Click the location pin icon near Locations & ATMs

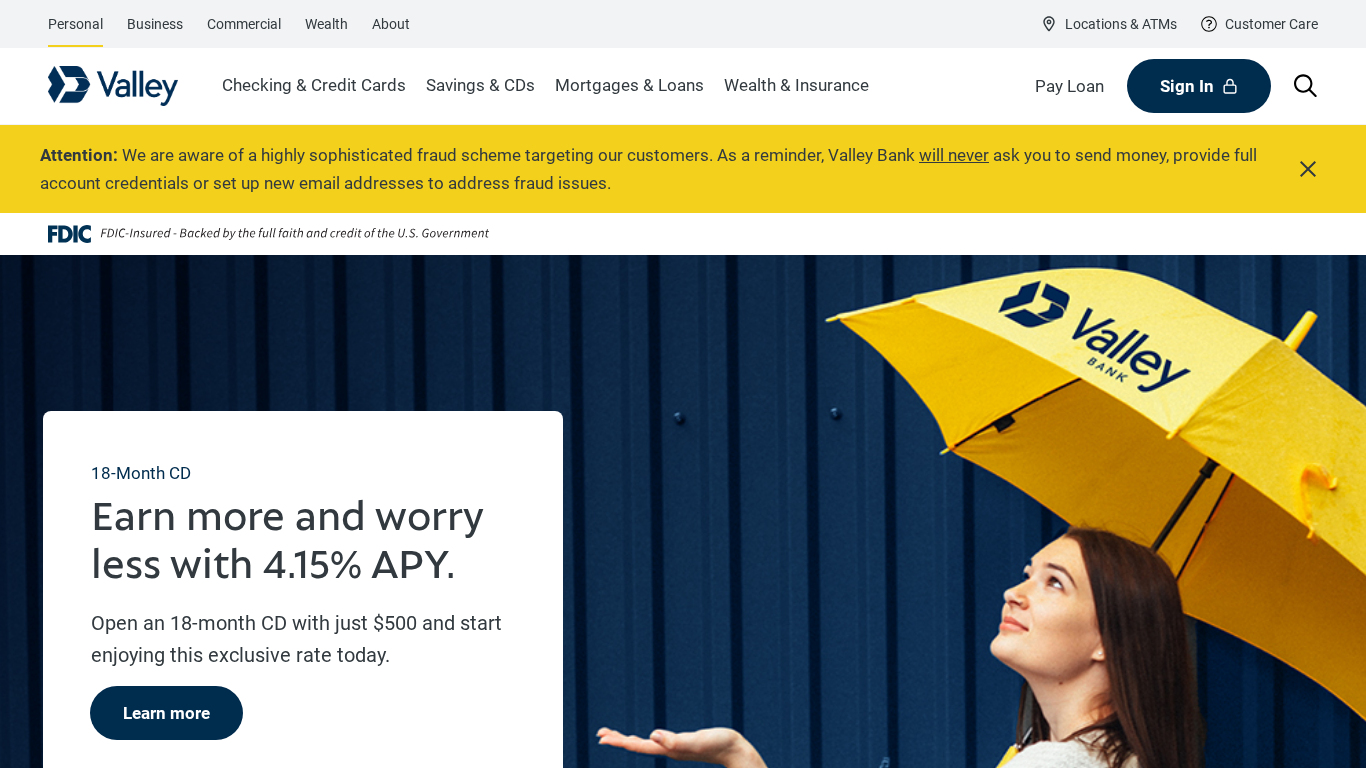(1050, 24)
